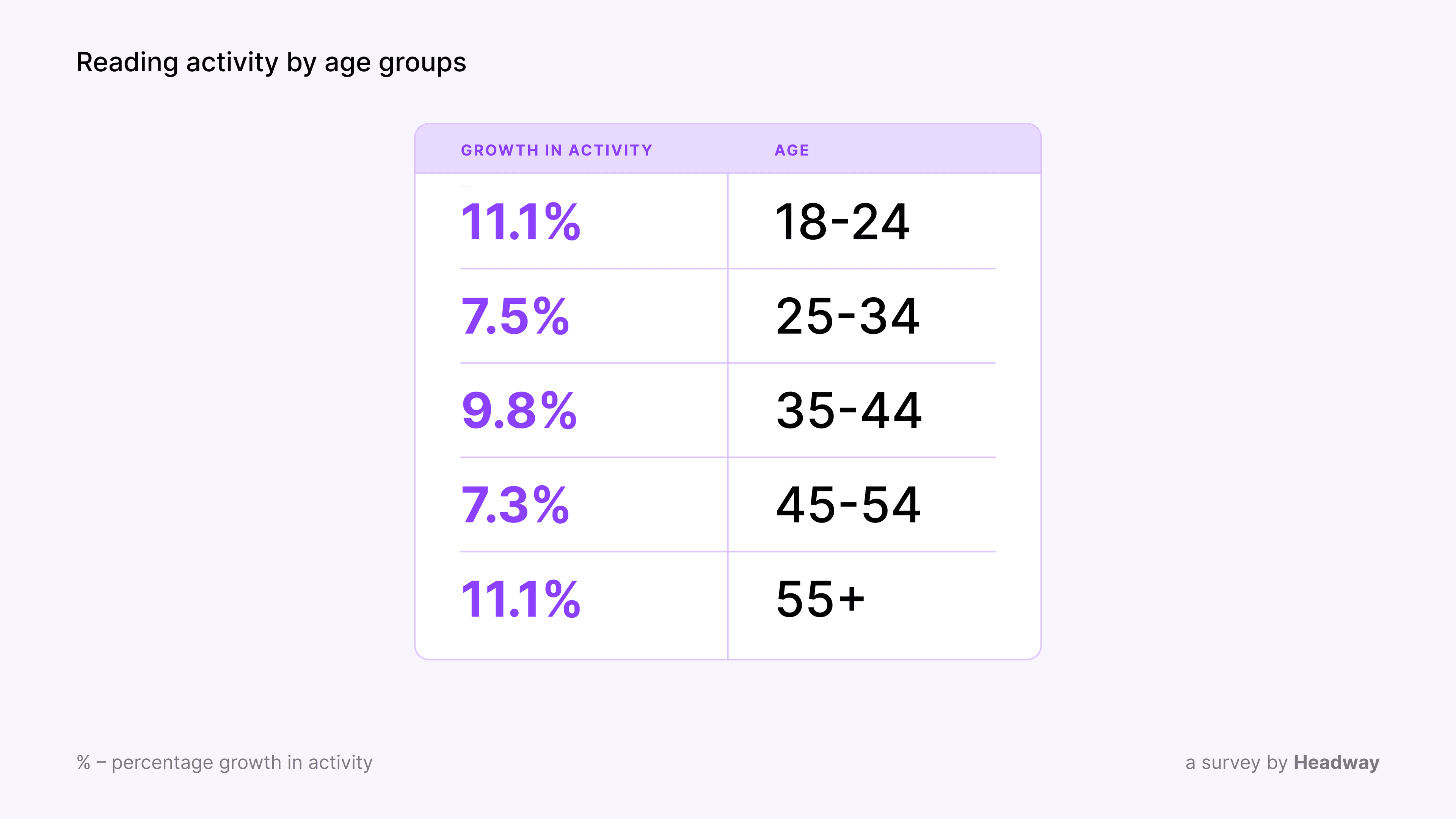Image resolution: width=1456 pixels, height=819 pixels.
Task: Click the bold "Headway" brand name
Action: pyautogui.click(x=1336, y=763)
